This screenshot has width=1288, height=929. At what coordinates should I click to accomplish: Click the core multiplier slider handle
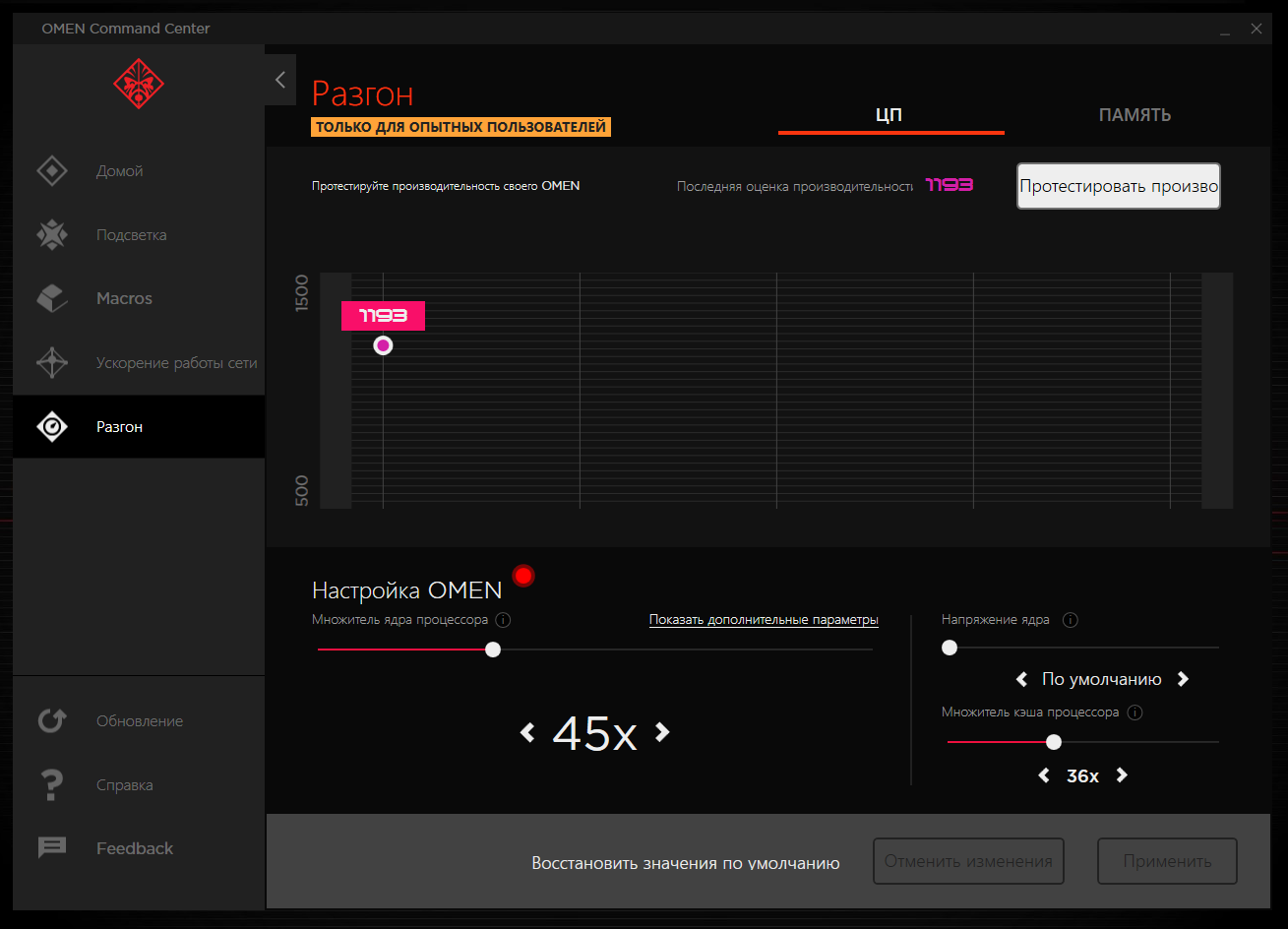(x=493, y=650)
